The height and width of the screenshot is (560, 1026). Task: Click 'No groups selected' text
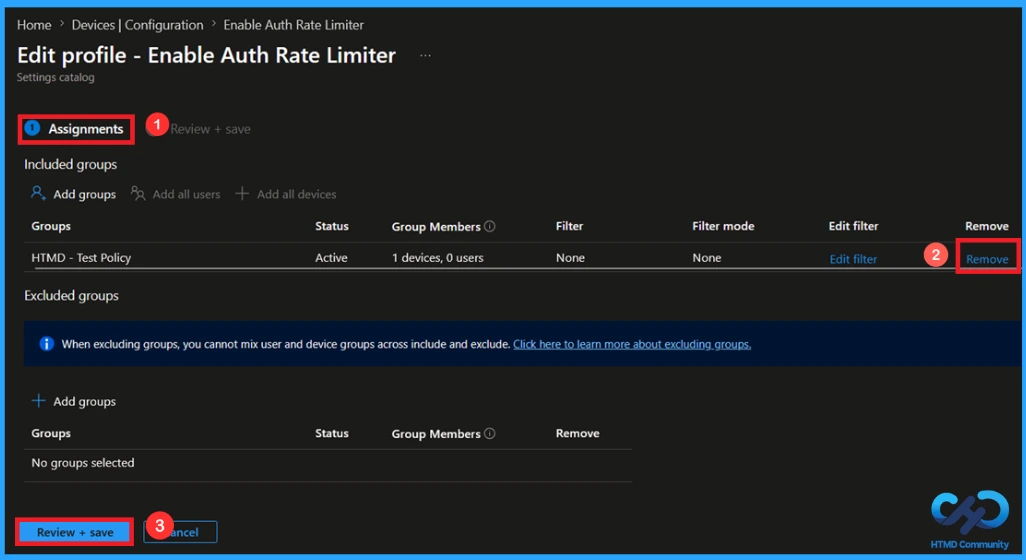(x=83, y=463)
